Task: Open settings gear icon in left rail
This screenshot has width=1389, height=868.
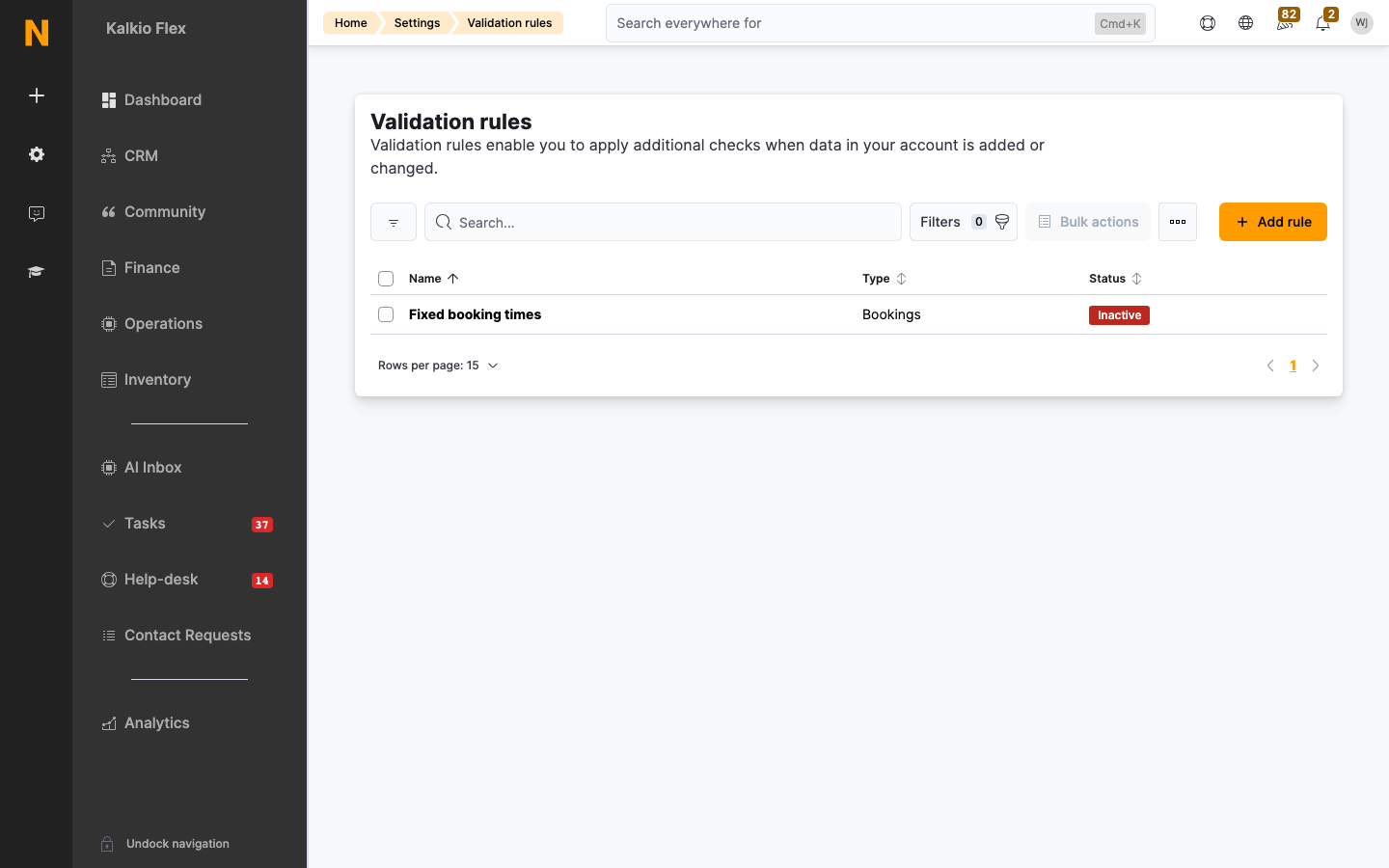Action: tap(37, 154)
